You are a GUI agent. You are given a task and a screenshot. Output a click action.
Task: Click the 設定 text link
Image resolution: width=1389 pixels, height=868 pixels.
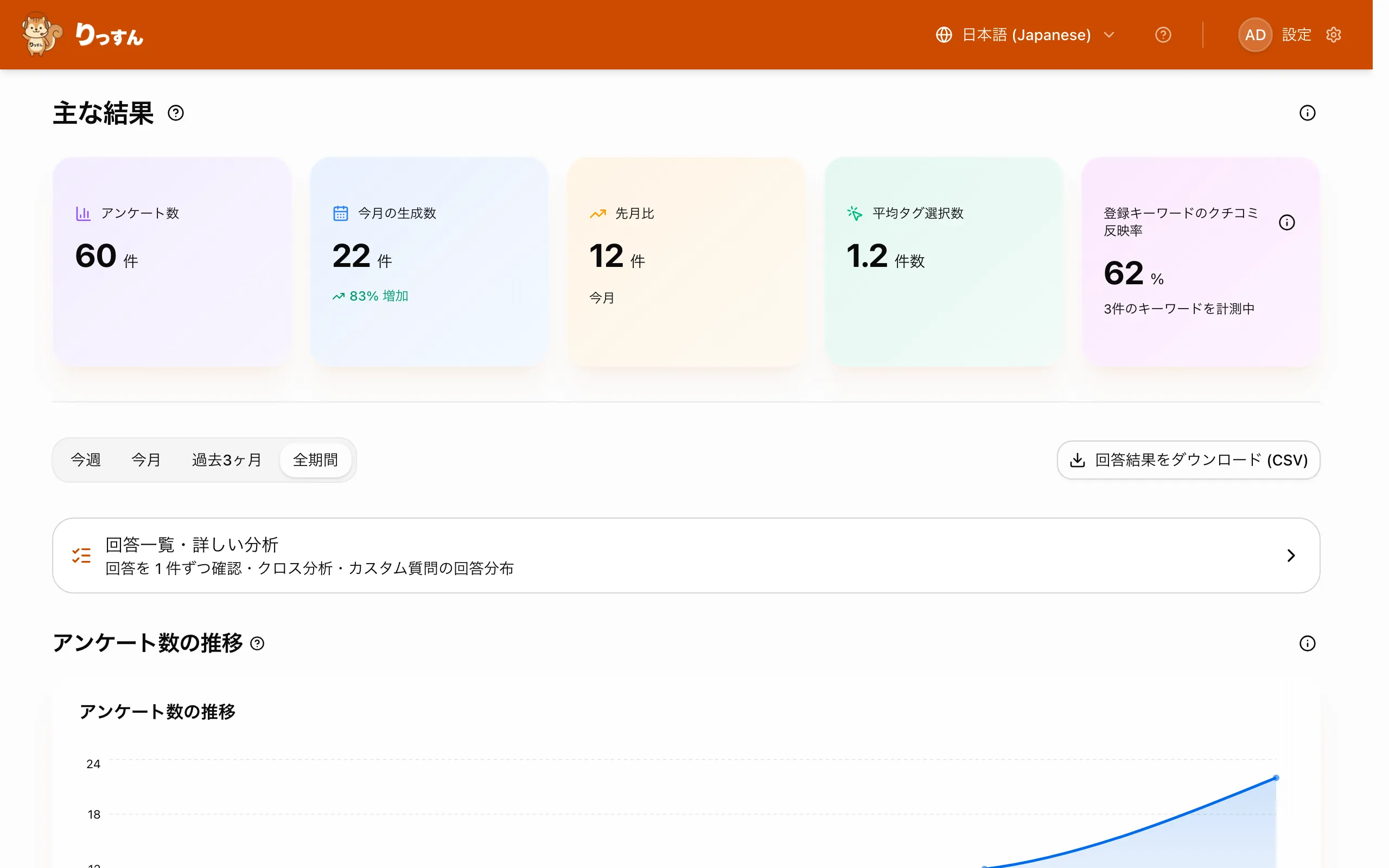pyautogui.click(x=1296, y=35)
